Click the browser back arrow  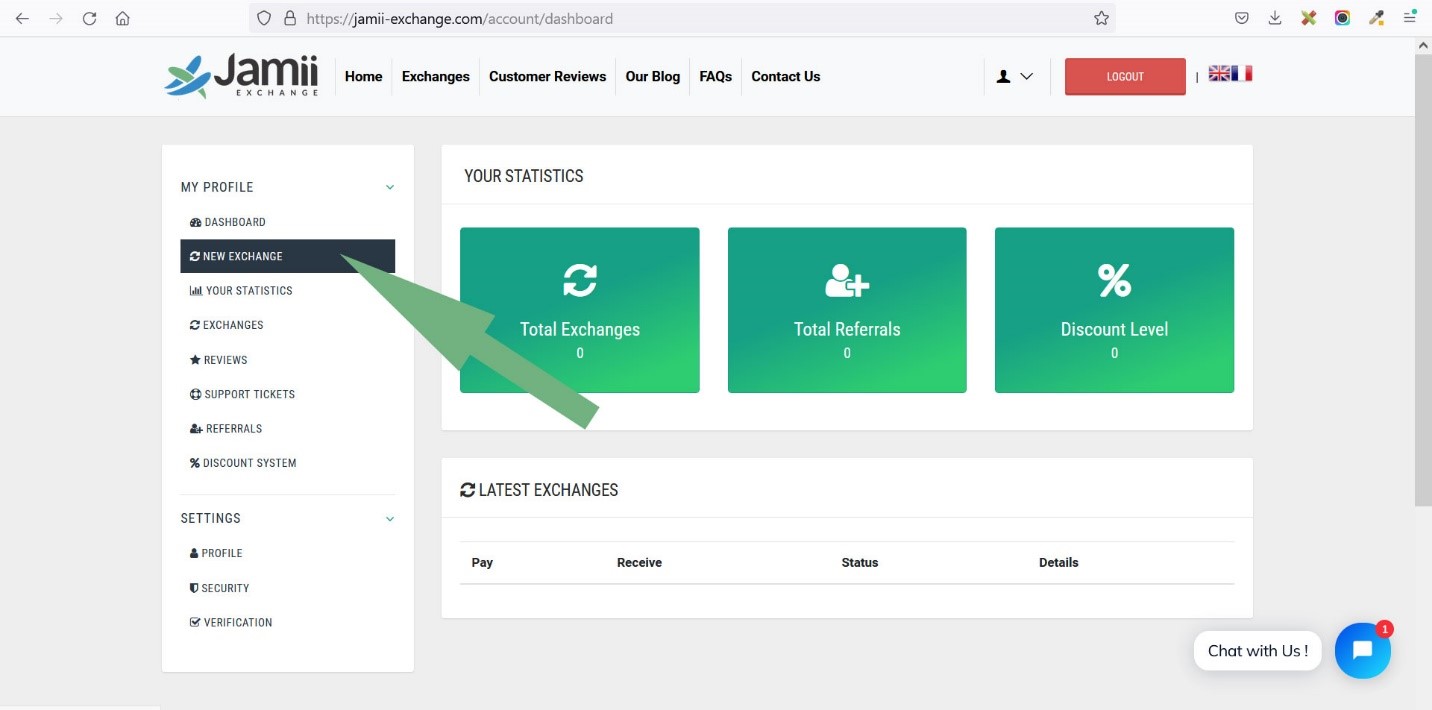22,18
